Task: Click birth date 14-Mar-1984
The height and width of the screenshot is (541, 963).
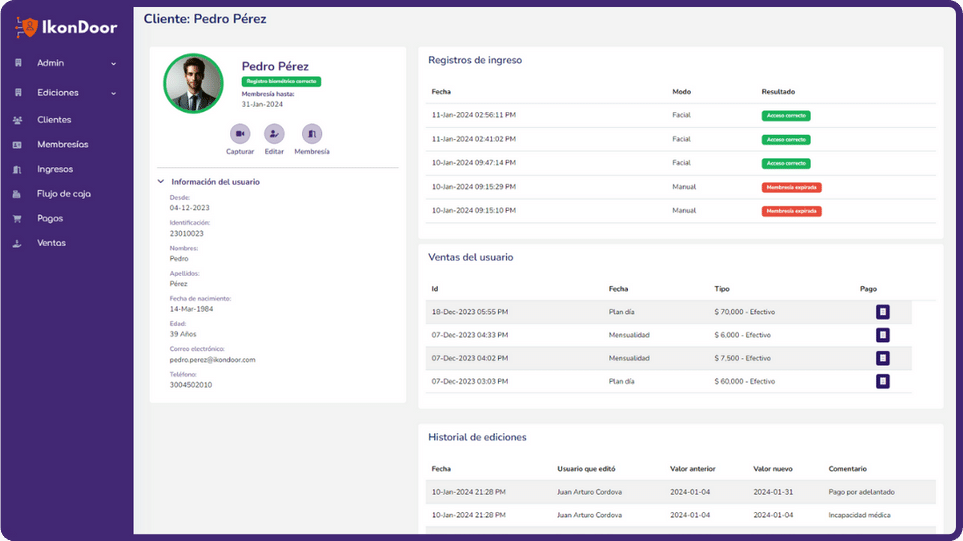Action: coord(192,309)
